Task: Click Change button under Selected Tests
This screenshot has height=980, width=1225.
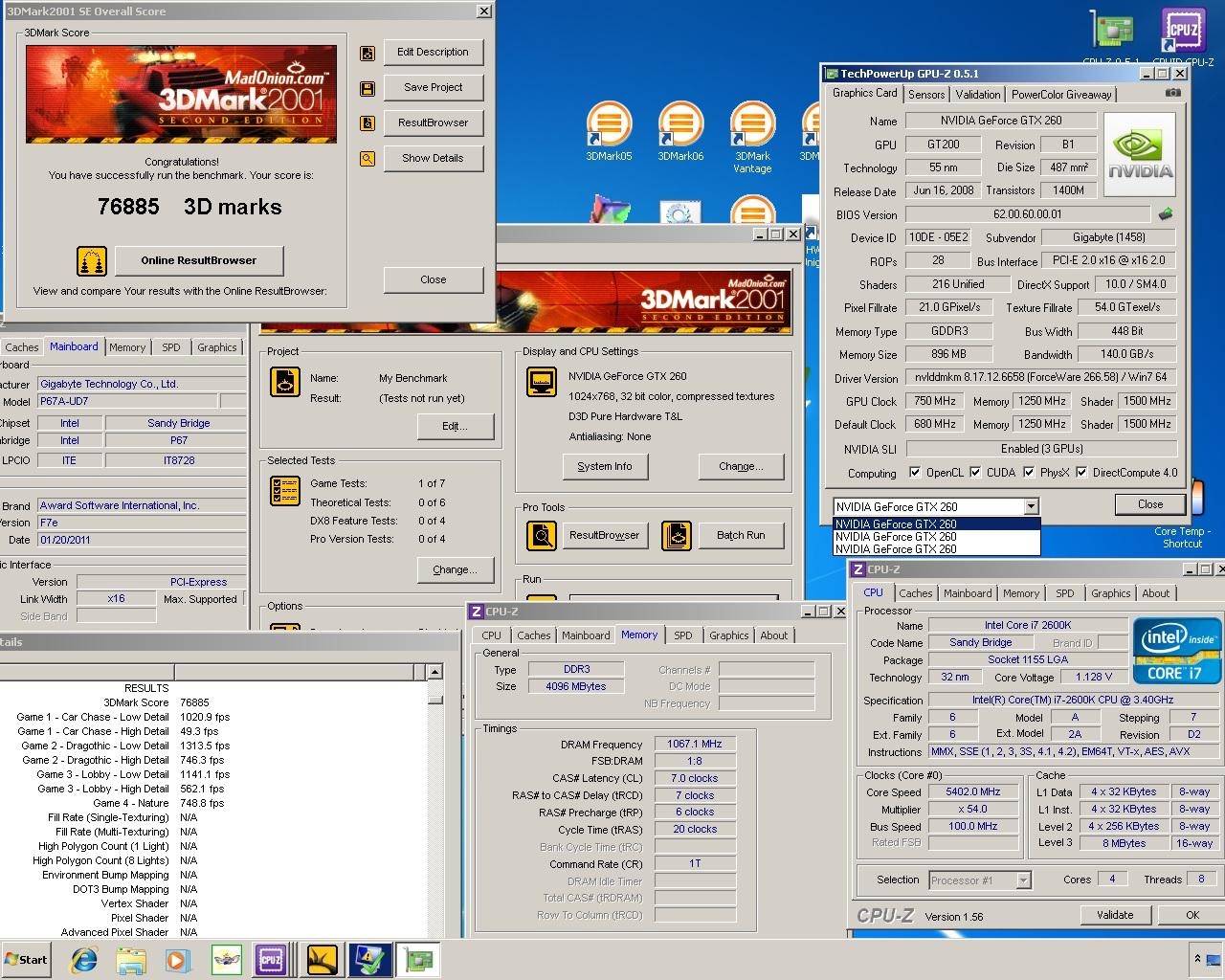Action: tap(455, 569)
